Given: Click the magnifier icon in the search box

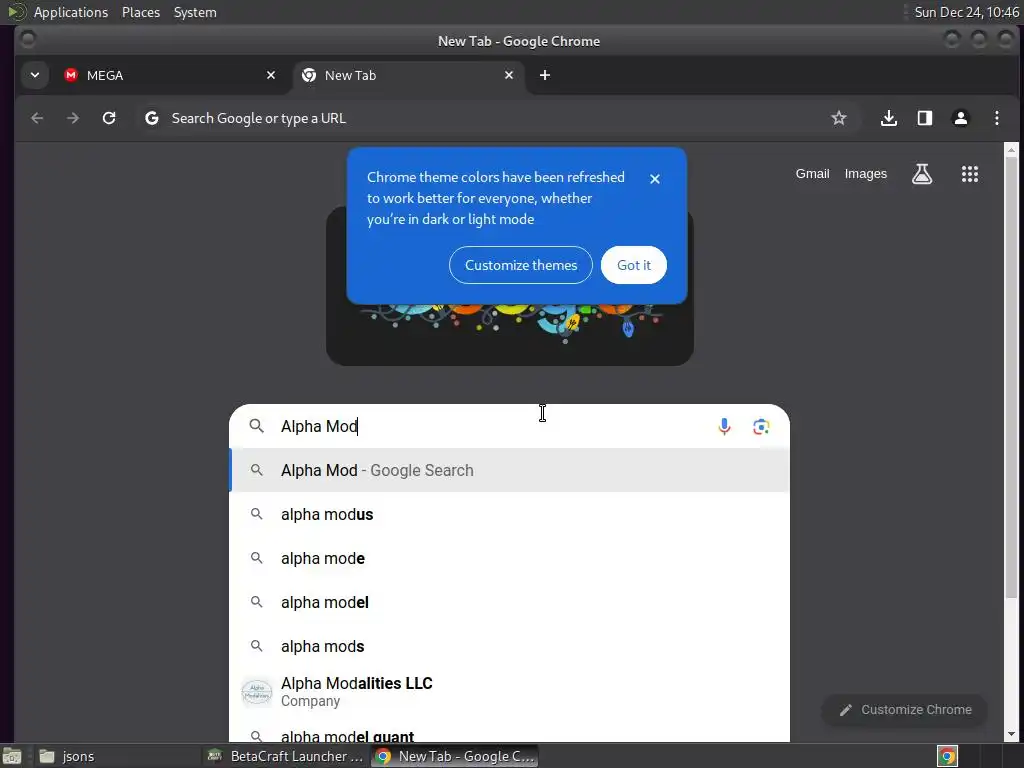Looking at the screenshot, I should click(x=257, y=426).
